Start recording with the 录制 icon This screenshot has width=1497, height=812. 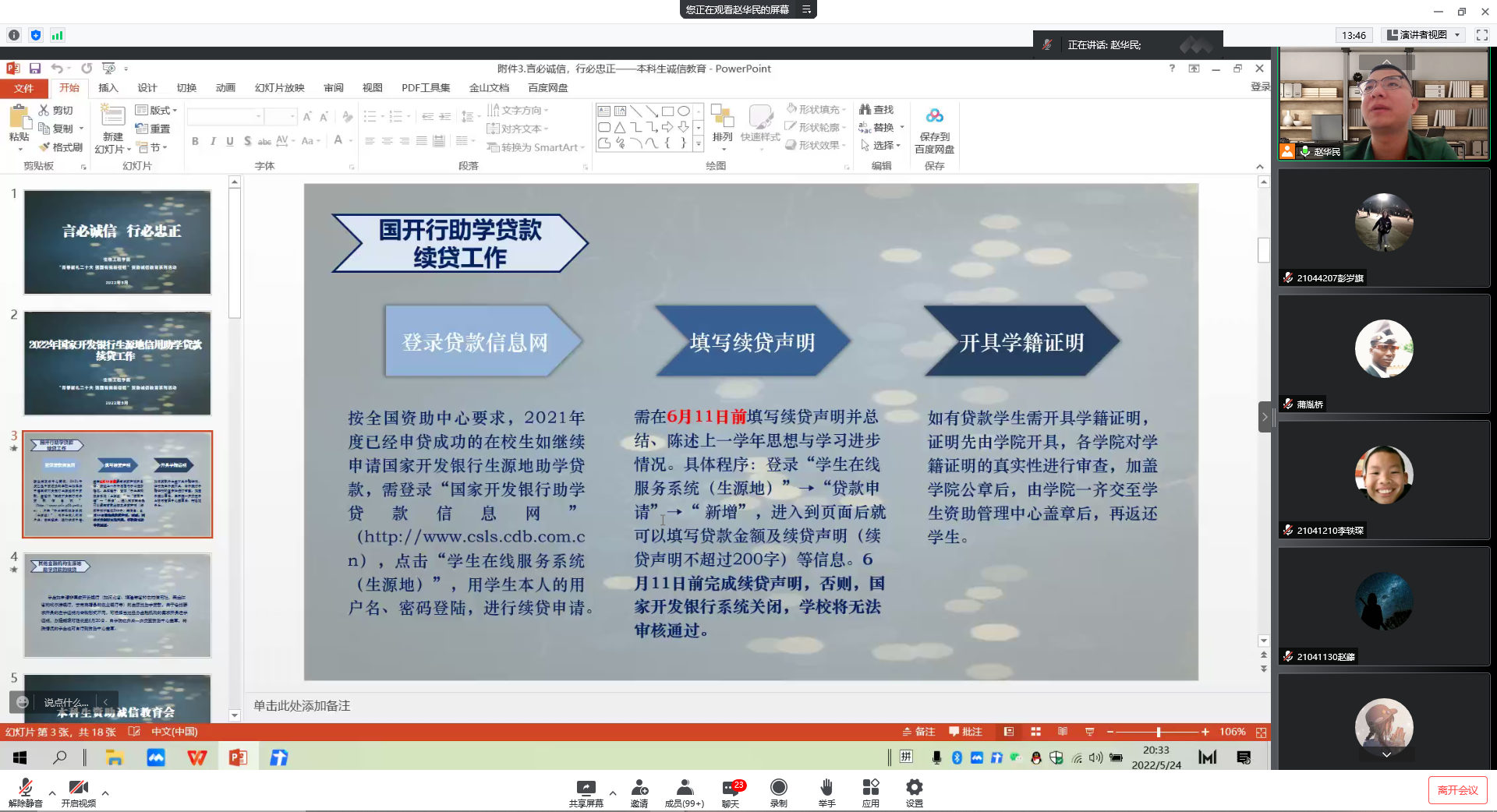click(x=778, y=793)
